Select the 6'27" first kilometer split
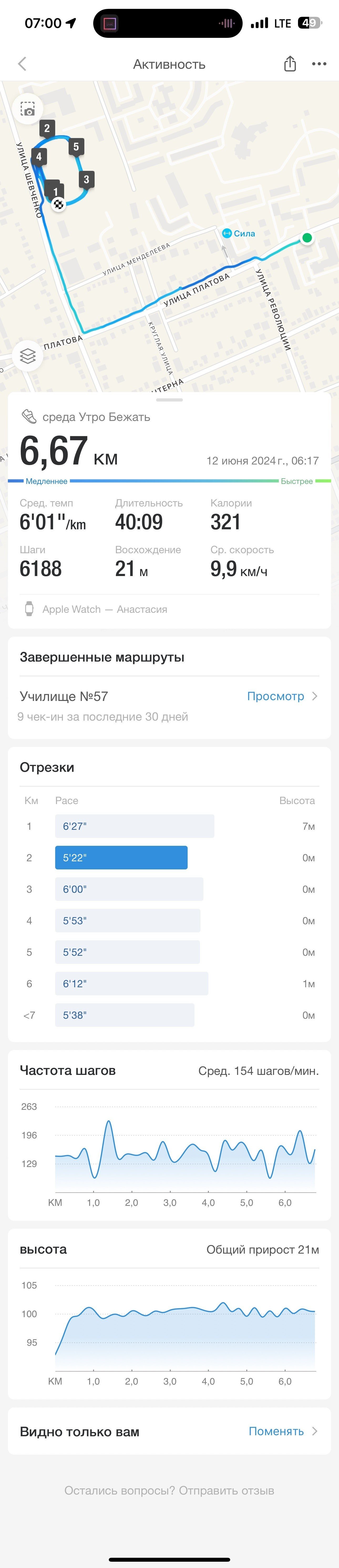The image size is (339, 1568). click(x=135, y=826)
